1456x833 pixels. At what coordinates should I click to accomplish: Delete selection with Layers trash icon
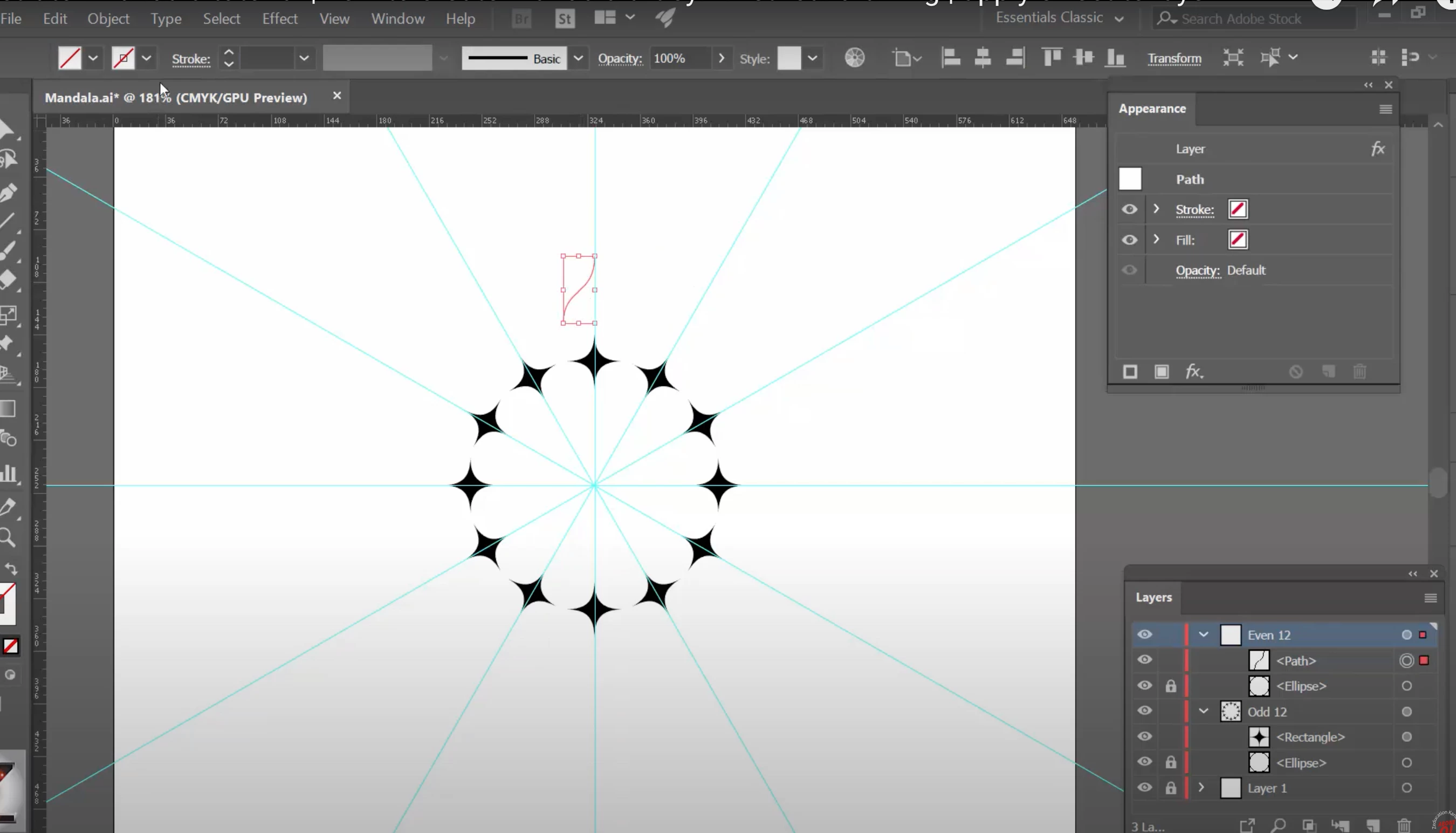point(1404,825)
